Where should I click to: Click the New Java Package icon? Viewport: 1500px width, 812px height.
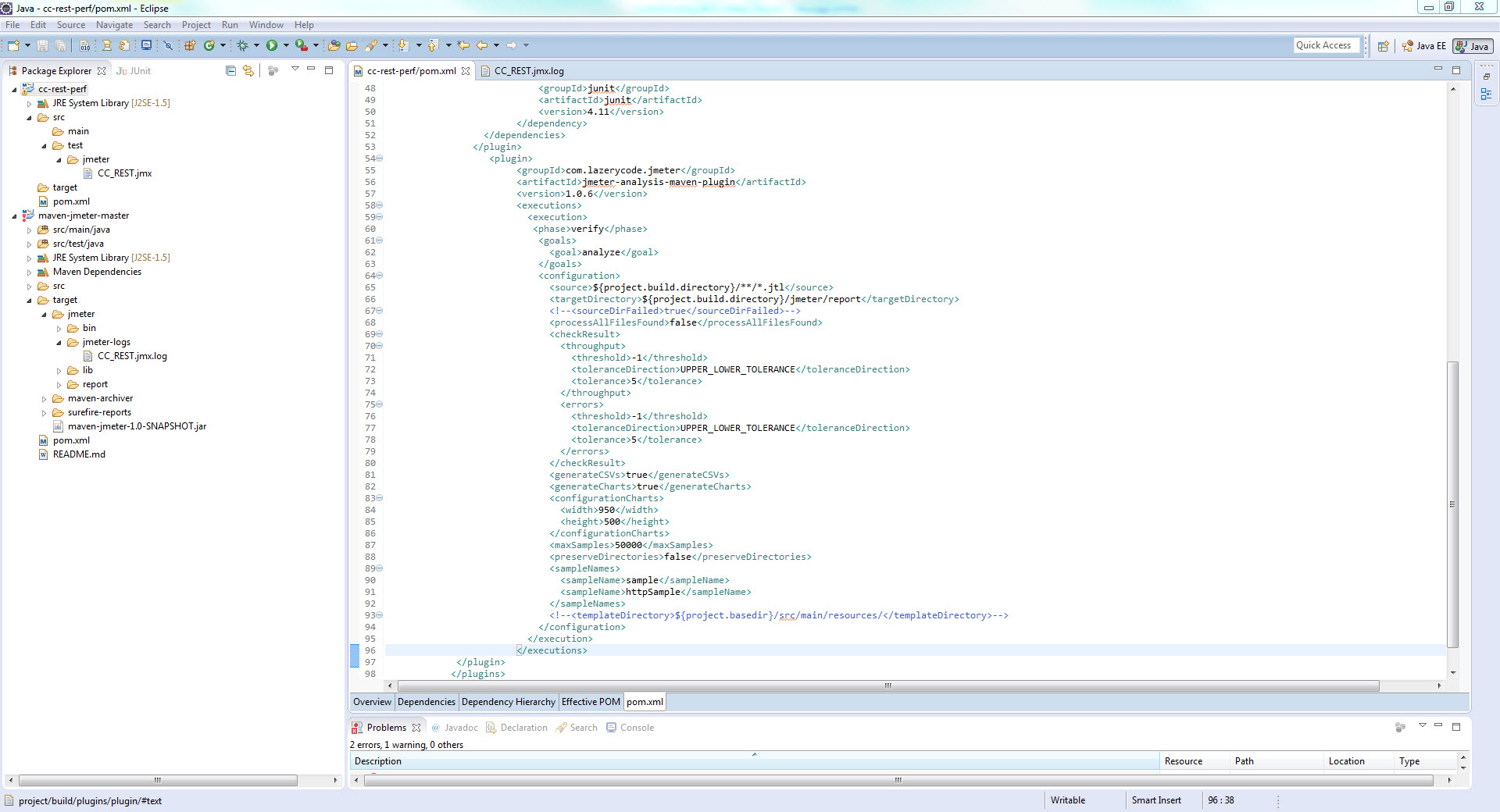190,46
